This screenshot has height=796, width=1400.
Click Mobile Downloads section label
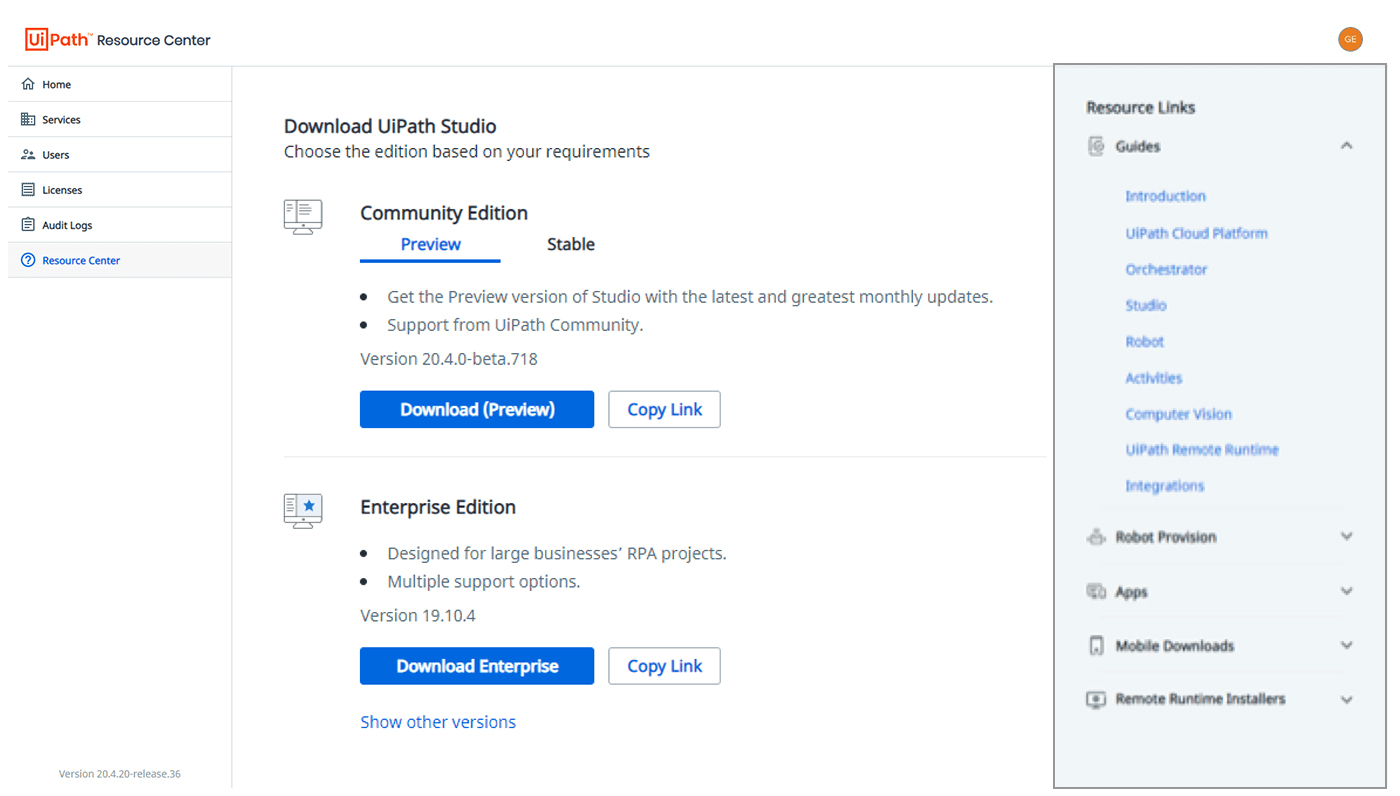(x=1175, y=646)
